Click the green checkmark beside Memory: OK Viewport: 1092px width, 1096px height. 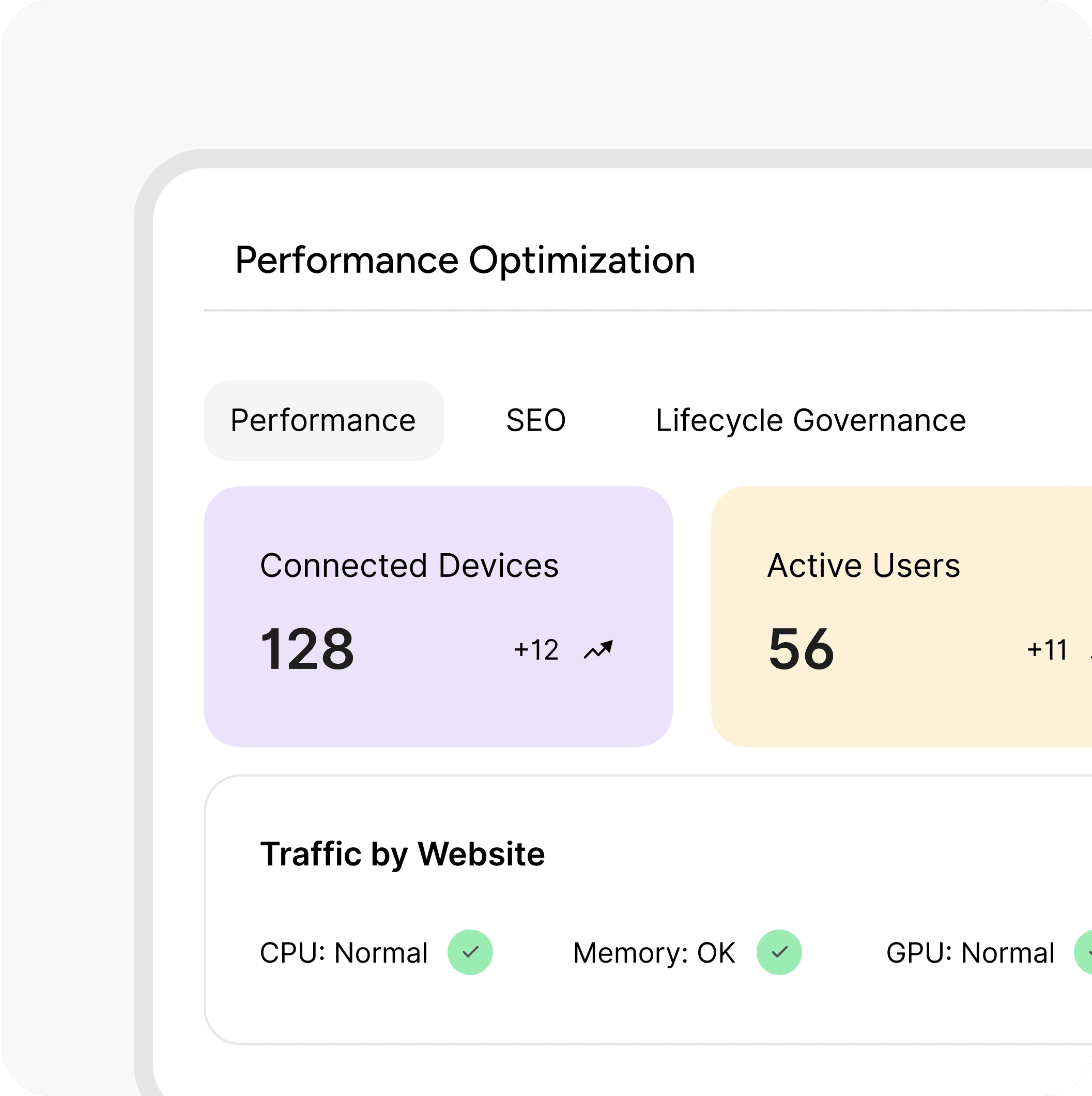pos(779,952)
